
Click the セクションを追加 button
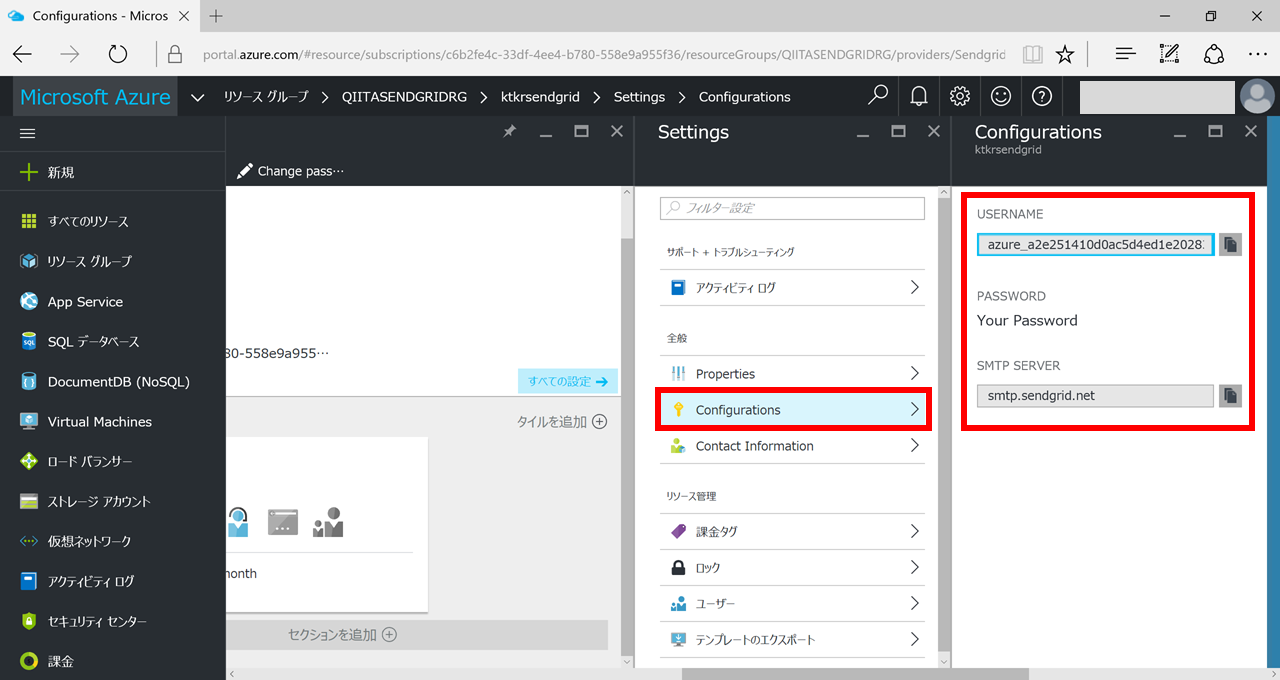coord(343,635)
